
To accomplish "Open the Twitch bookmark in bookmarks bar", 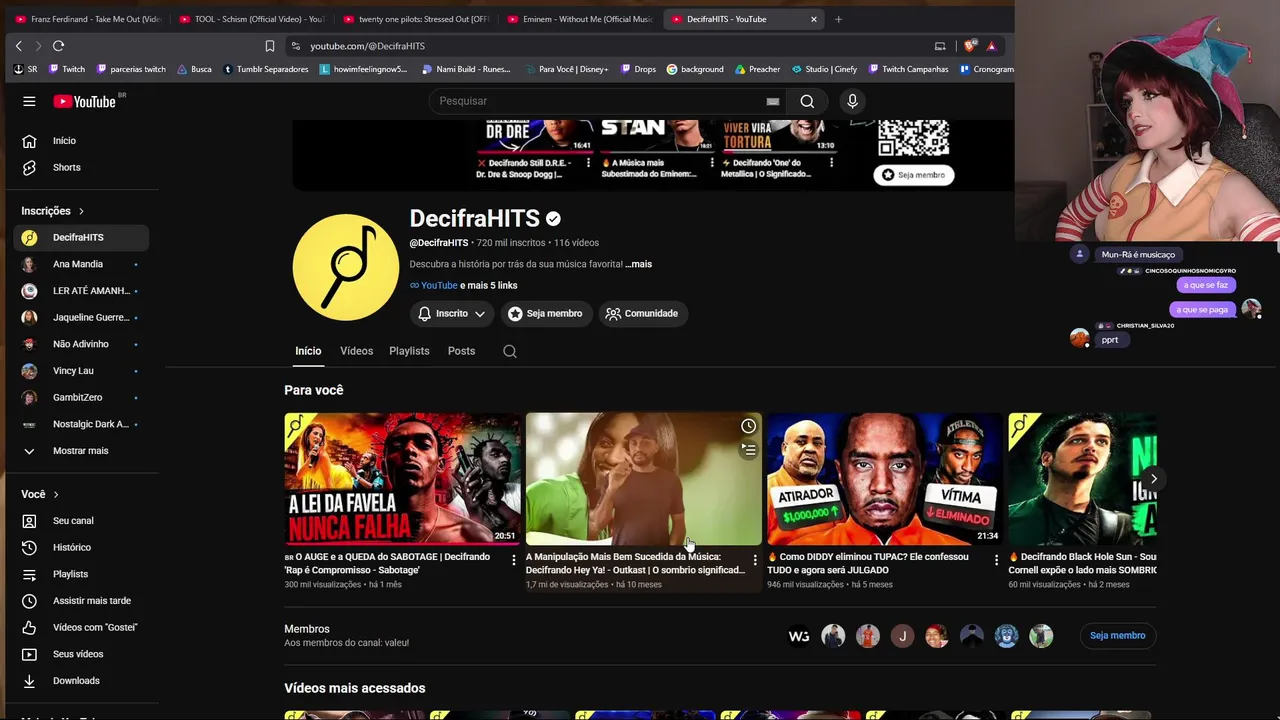I will 66,69.
